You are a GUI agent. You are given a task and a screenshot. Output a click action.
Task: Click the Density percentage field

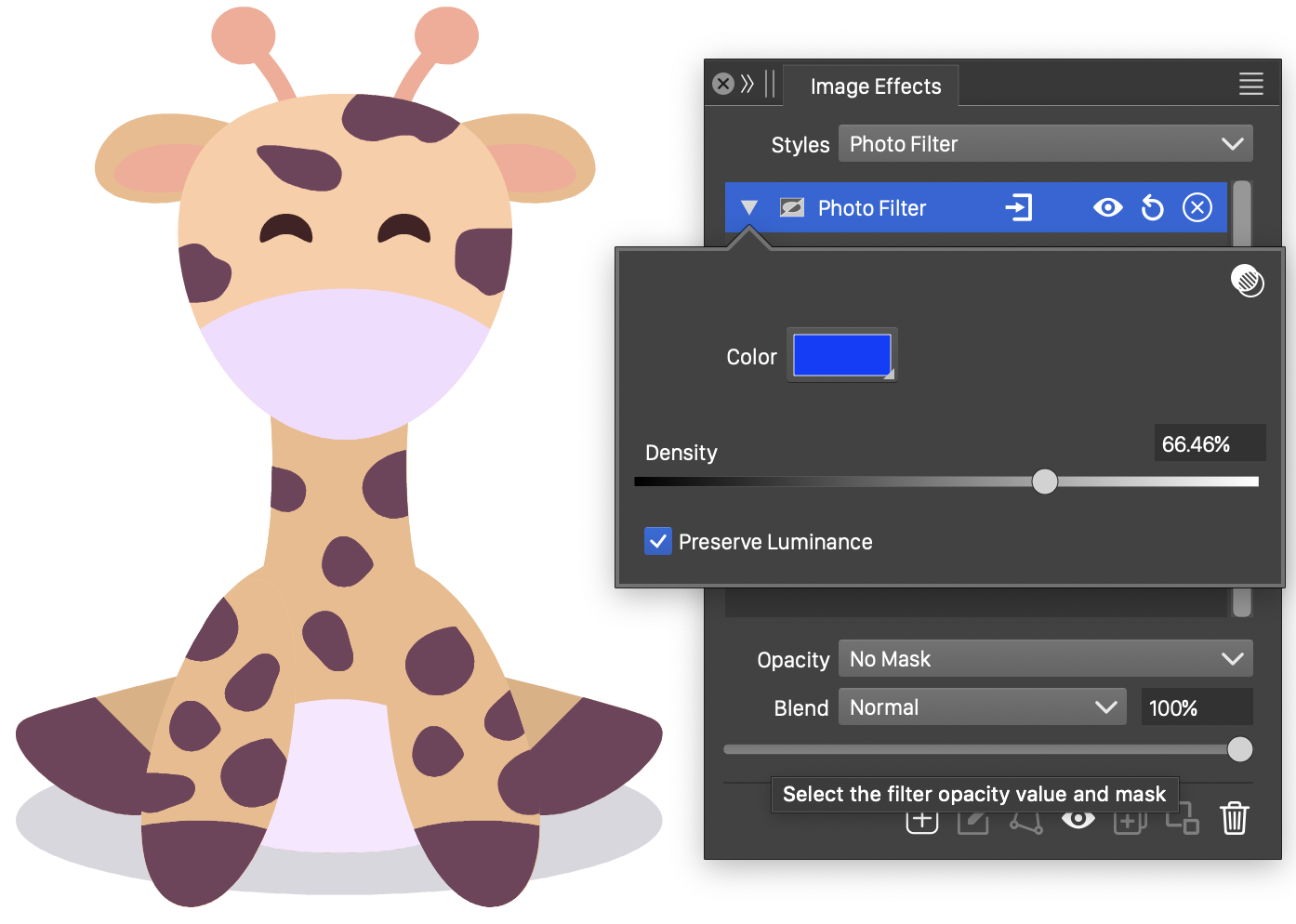pos(1209,443)
